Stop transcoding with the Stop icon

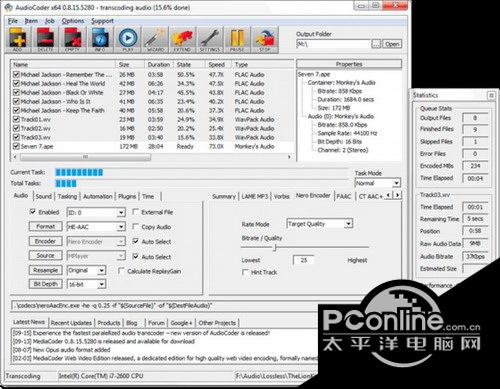(x=265, y=40)
